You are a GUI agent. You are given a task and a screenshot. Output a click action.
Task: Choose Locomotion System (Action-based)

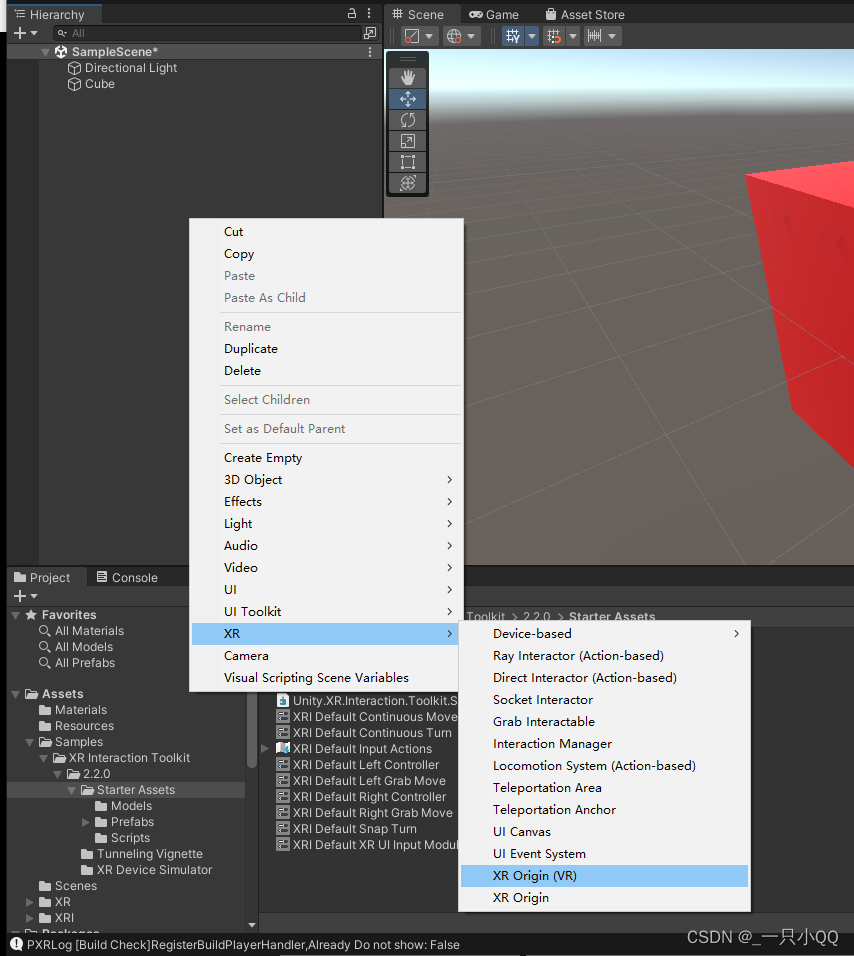[x=604, y=766]
